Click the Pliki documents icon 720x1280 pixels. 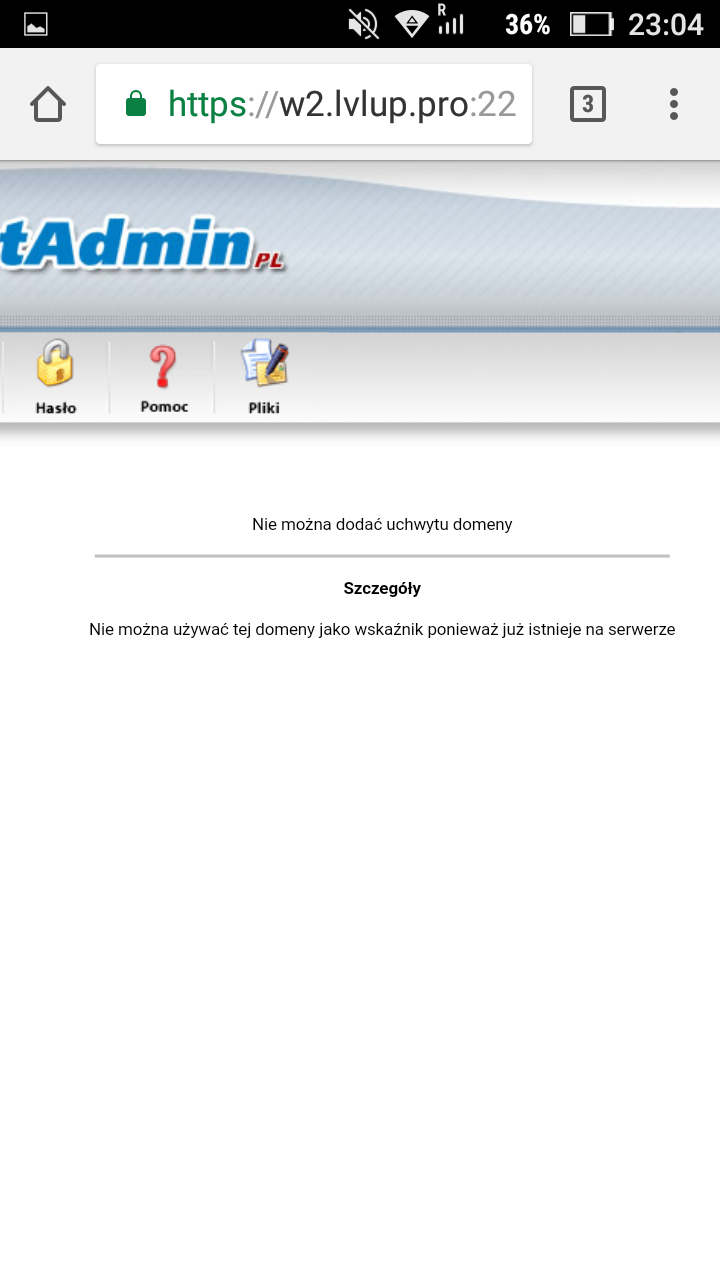pos(264,364)
